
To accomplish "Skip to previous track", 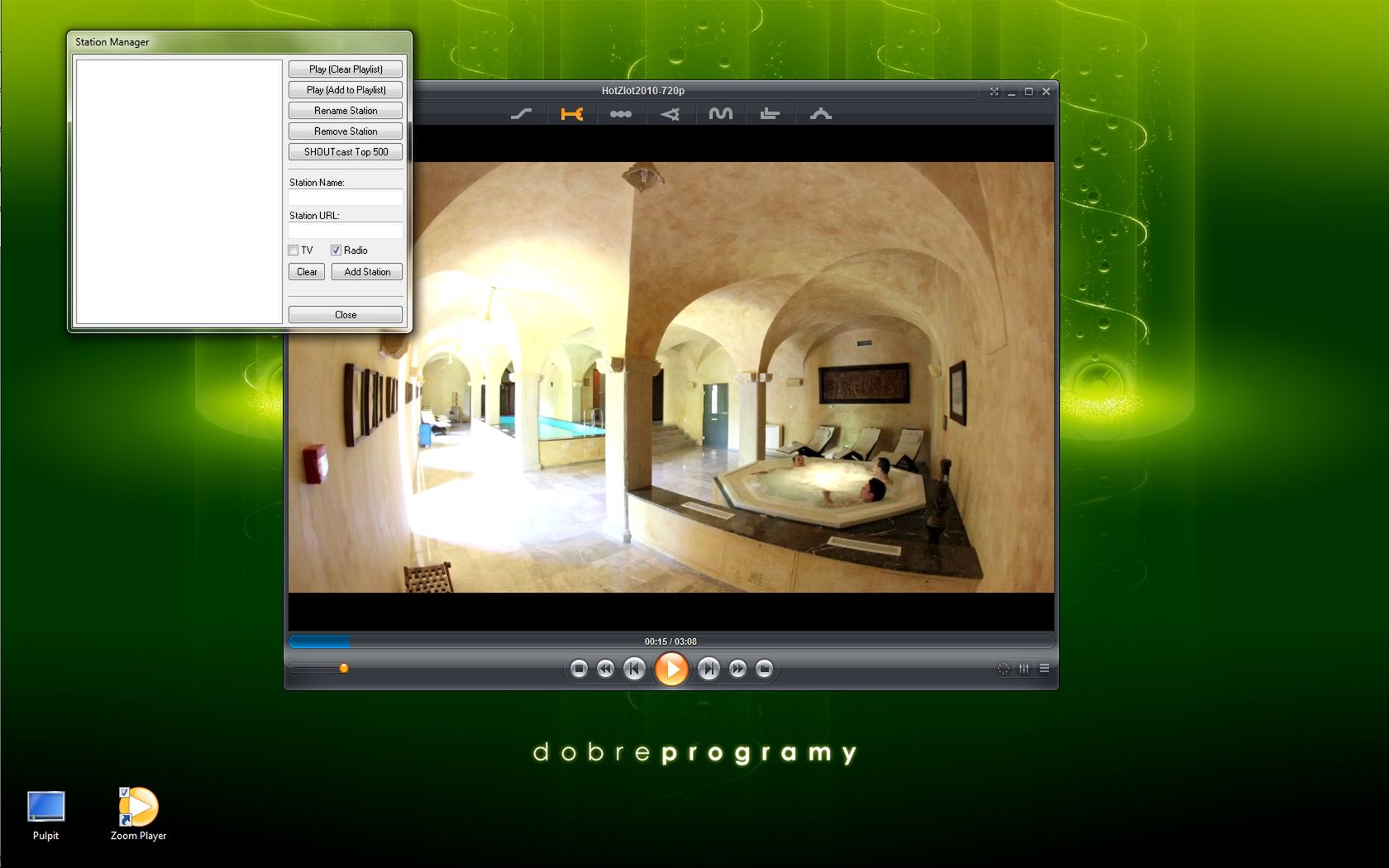I will pyautogui.click(x=634, y=668).
